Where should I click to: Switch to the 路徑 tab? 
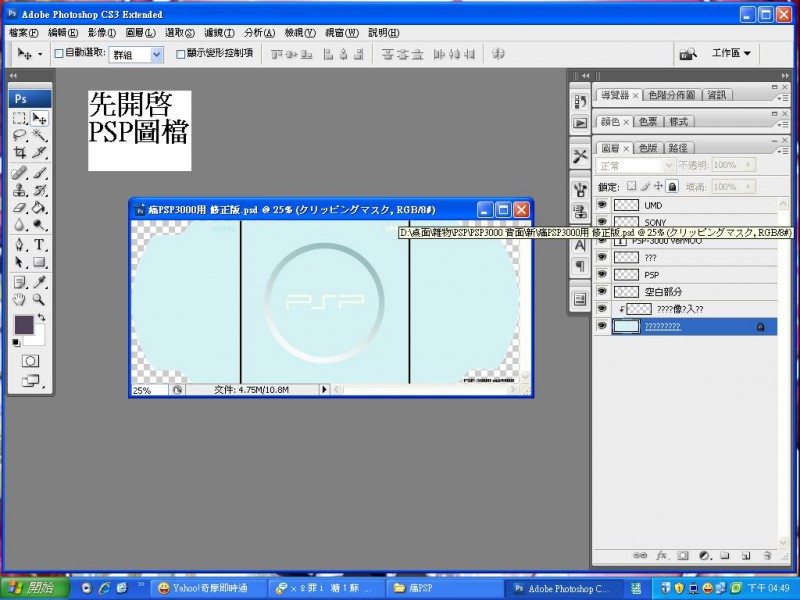[678, 148]
